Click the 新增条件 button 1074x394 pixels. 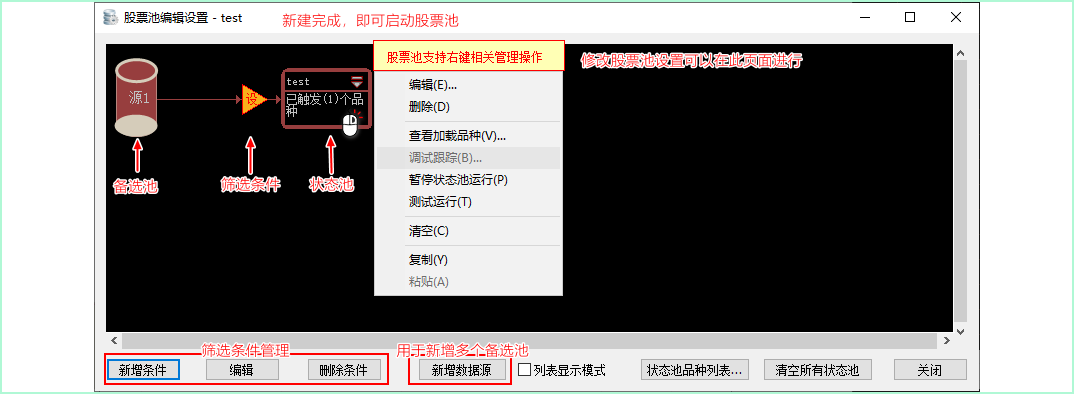[142, 370]
